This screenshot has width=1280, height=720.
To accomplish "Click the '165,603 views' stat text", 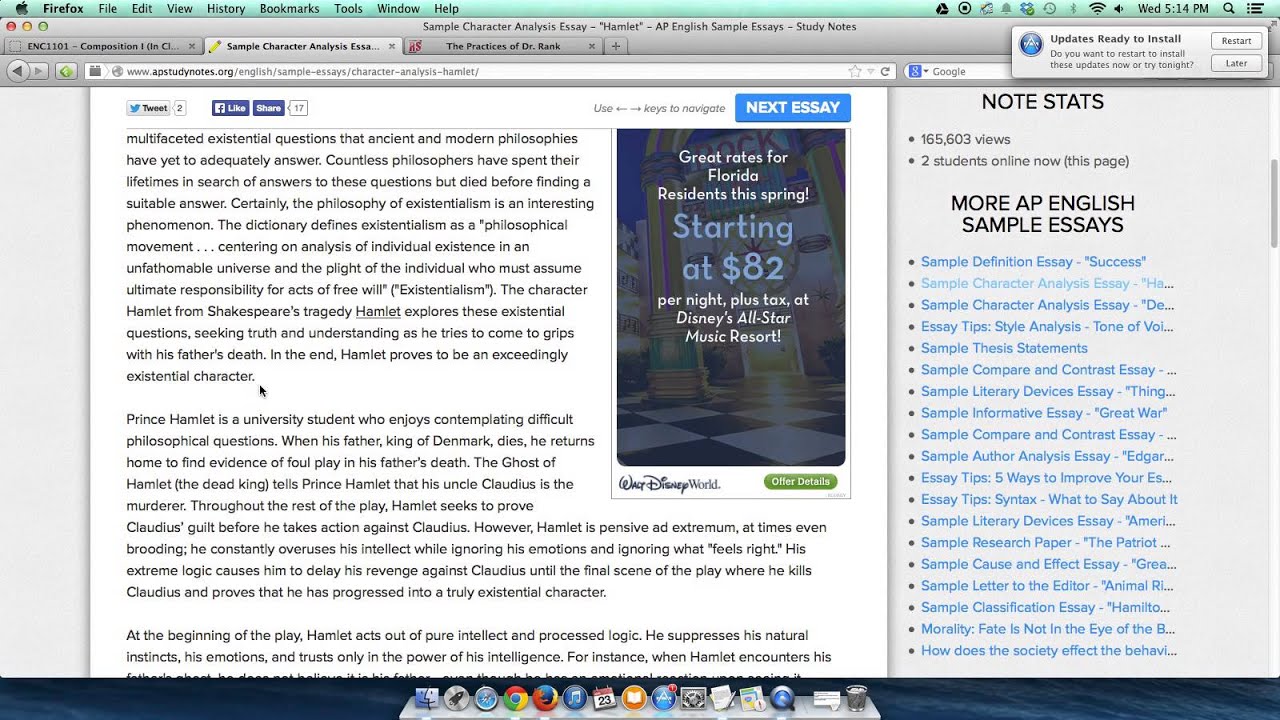I will (x=965, y=139).
